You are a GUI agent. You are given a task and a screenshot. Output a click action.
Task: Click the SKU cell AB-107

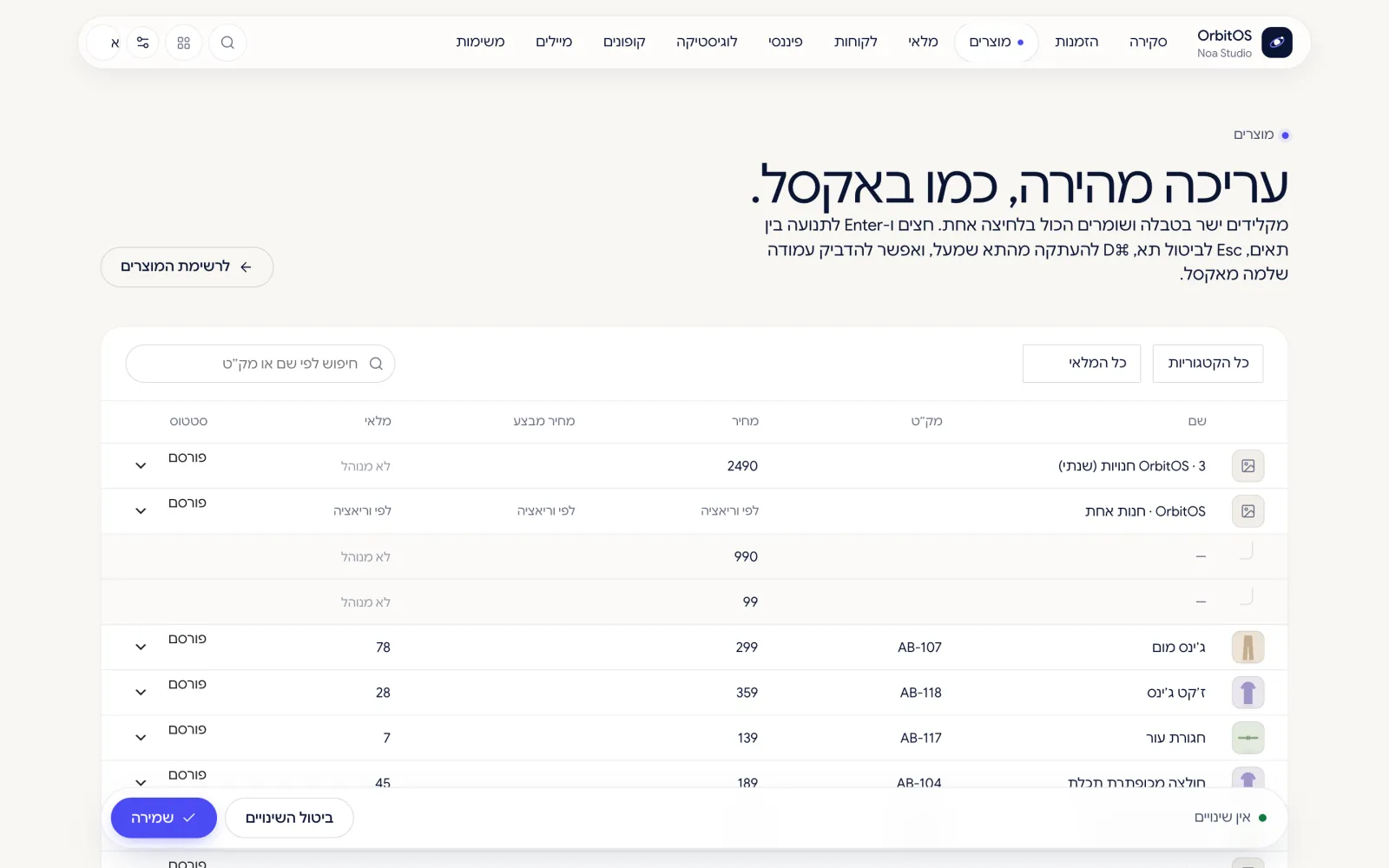[919, 648]
